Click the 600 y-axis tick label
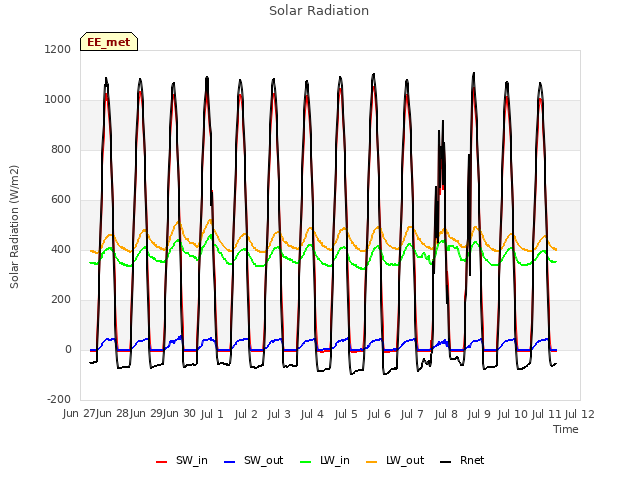The image size is (640, 480). (61, 200)
